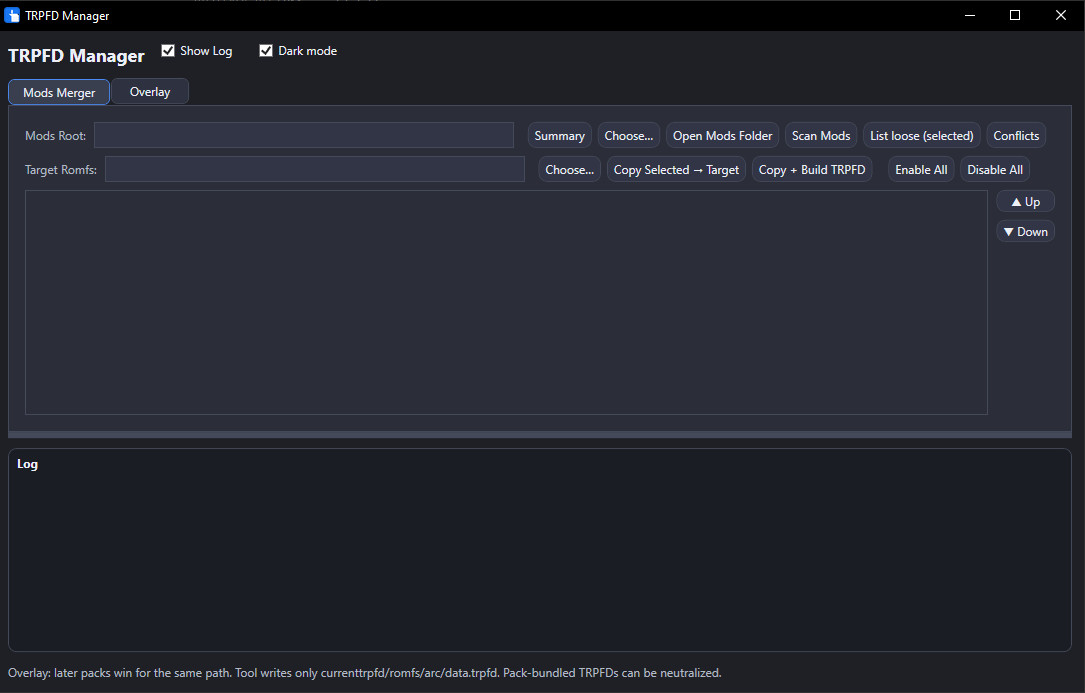The width and height of the screenshot is (1085, 693).
Task: Click the Disable All button
Action: pyautogui.click(x=994, y=170)
